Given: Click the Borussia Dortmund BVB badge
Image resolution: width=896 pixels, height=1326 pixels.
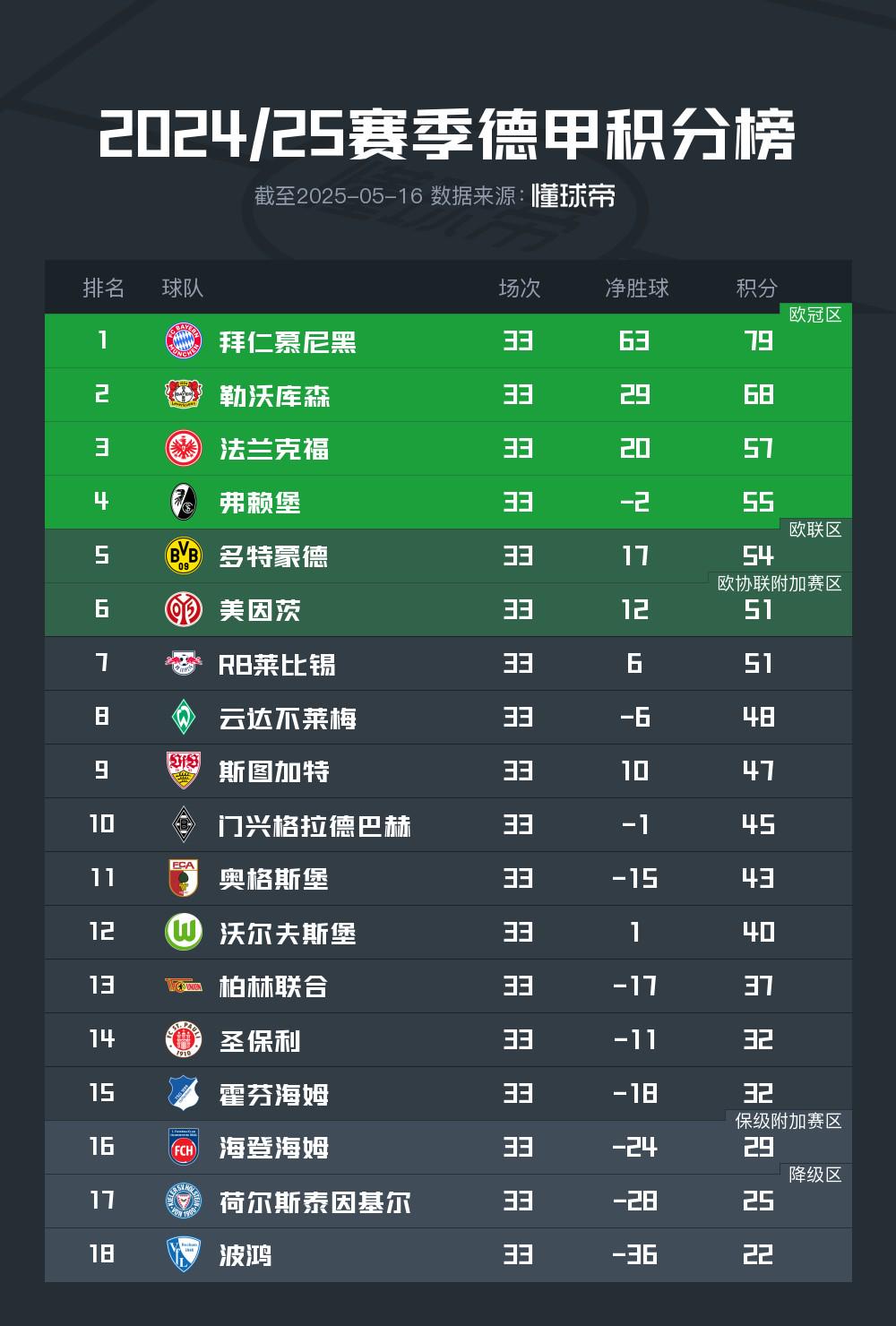Looking at the screenshot, I should (x=184, y=555).
